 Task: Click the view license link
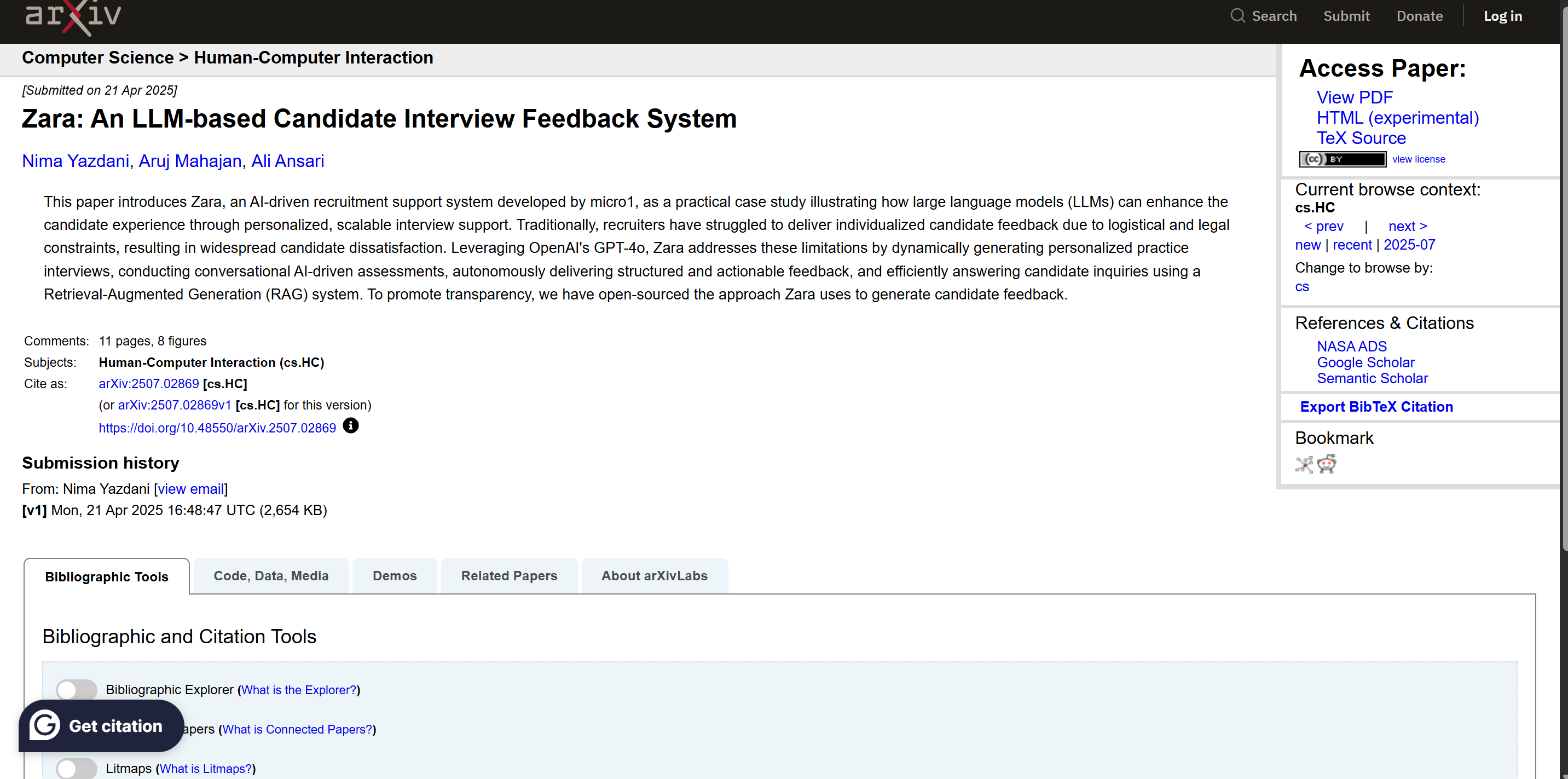point(1418,159)
